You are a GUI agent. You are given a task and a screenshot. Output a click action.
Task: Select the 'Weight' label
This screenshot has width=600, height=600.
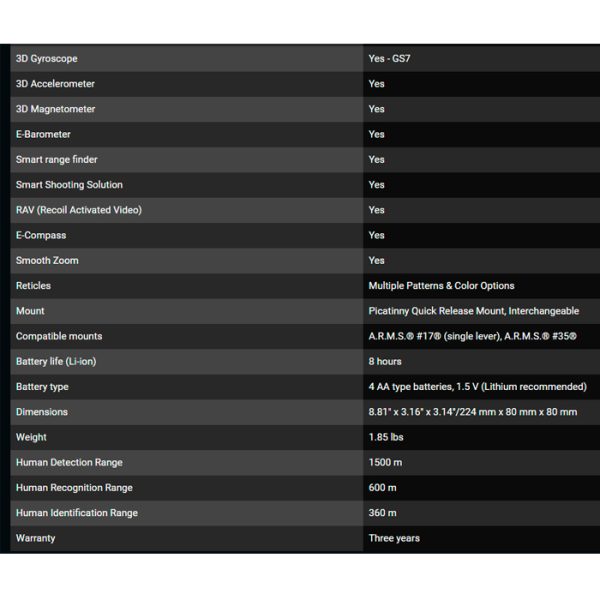click(x=31, y=437)
